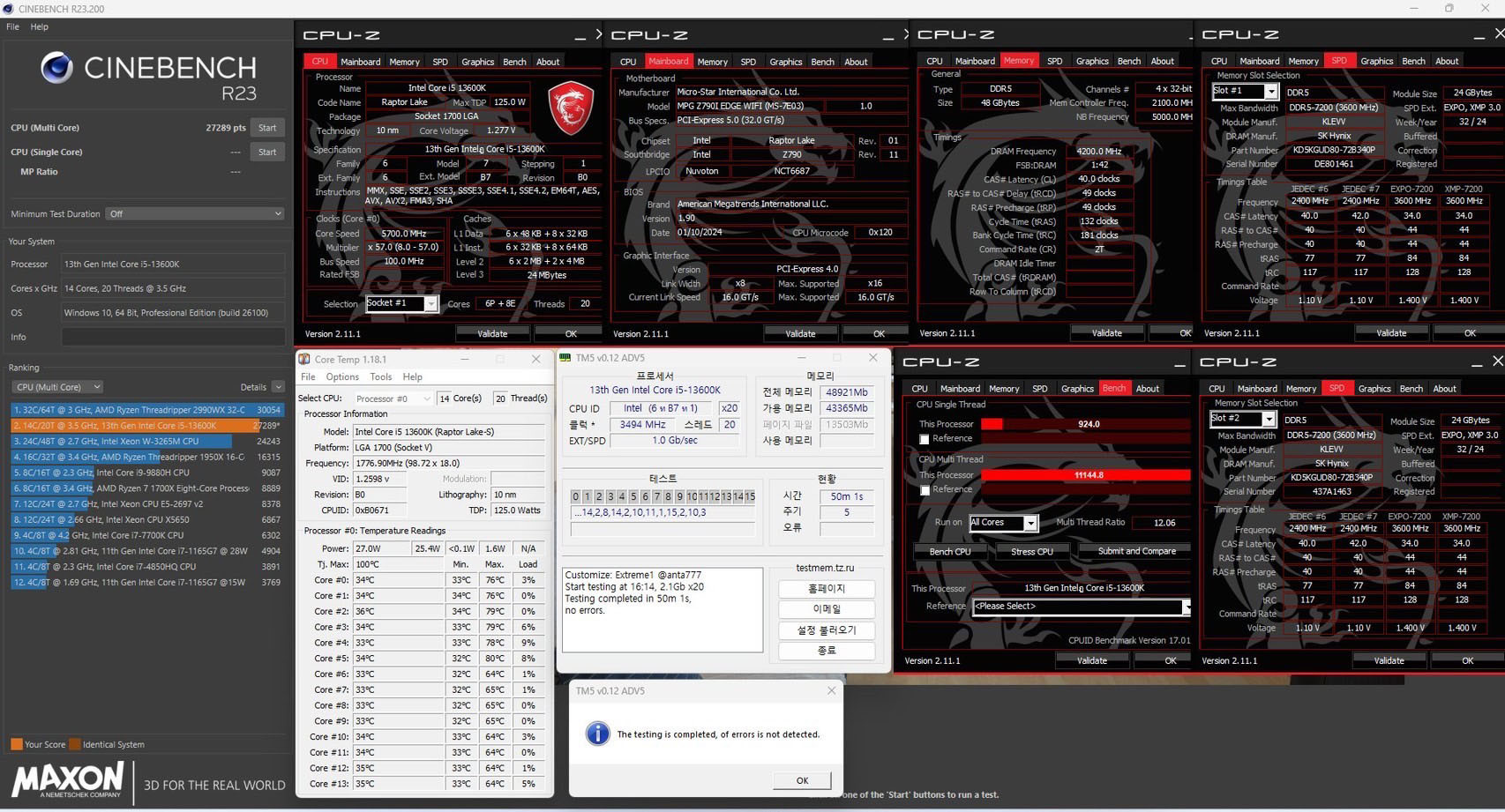Click the Your Score orange legend square

click(16, 744)
